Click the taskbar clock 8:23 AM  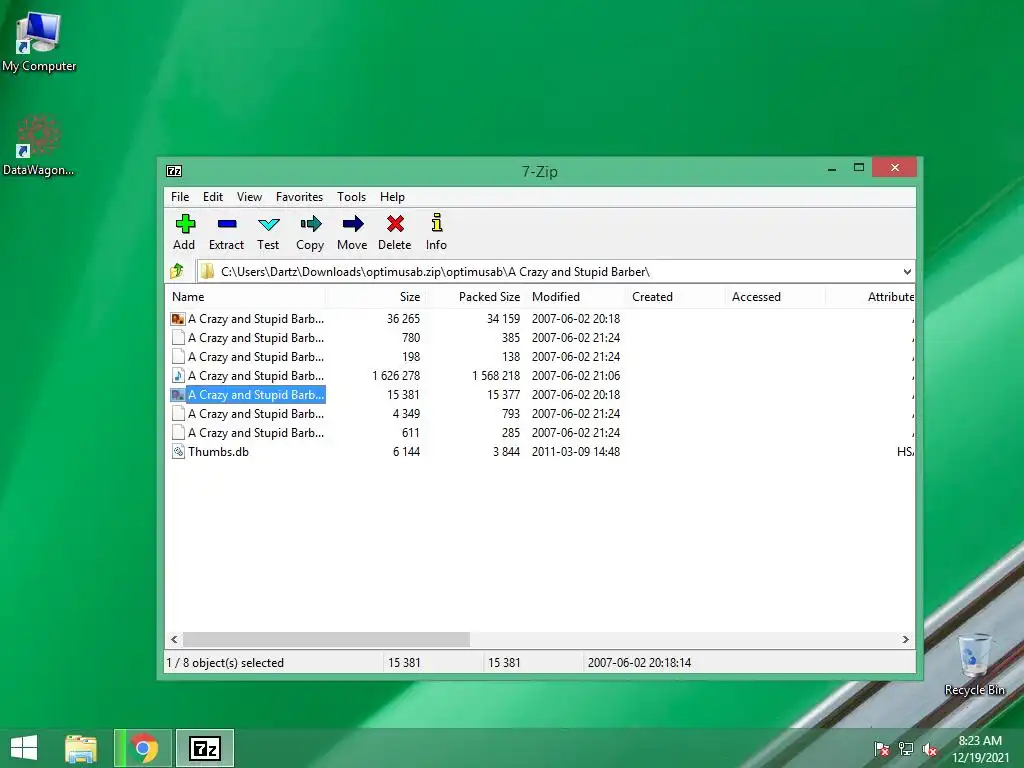coord(980,741)
